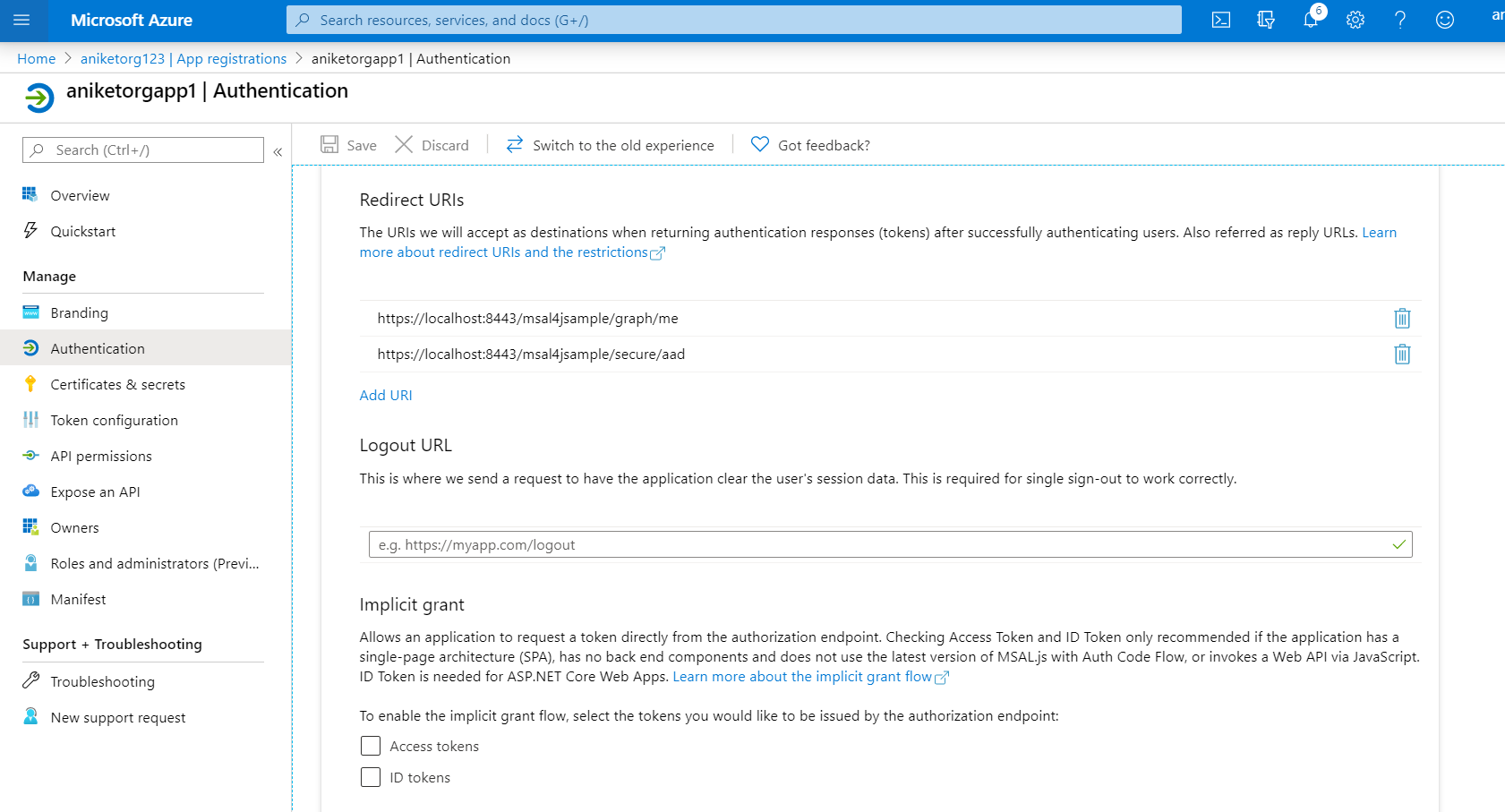The height and width of the screenshot is (812, 1505).
Task: Open the help question mark icon
Action: [x=1400, y=20]
